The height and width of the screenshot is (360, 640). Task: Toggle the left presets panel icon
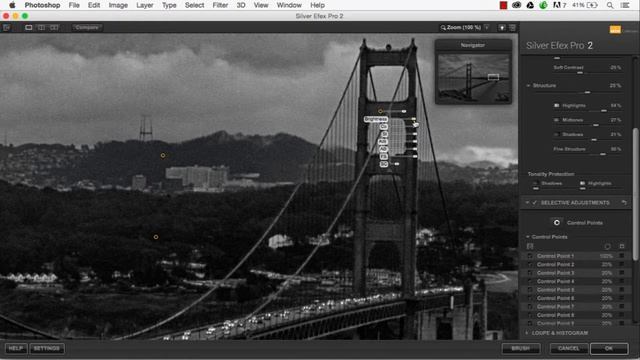click(x=7, y=28)
